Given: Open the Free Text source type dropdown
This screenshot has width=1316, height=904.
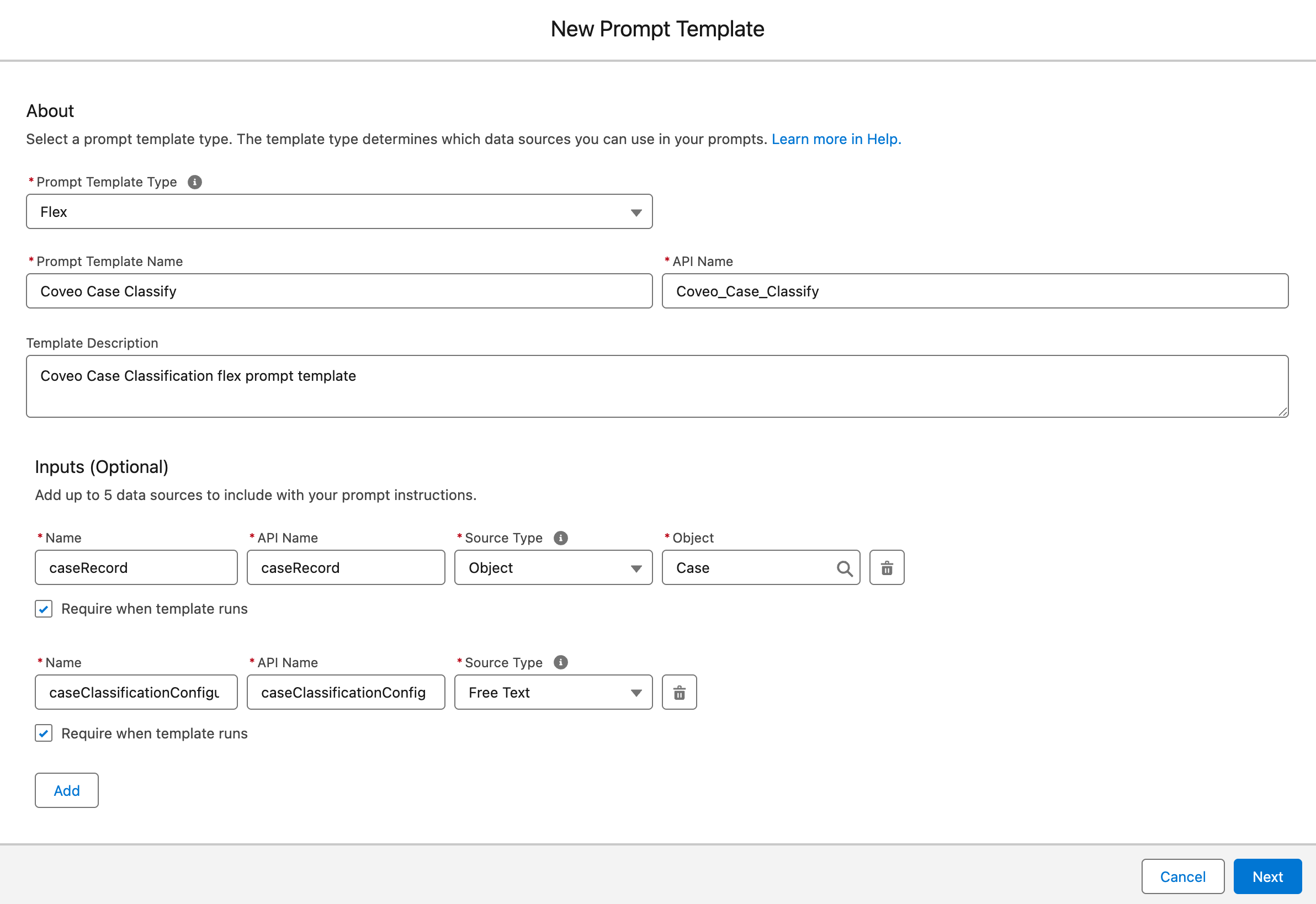Looking at the screenshot, I should coord(553,692).
